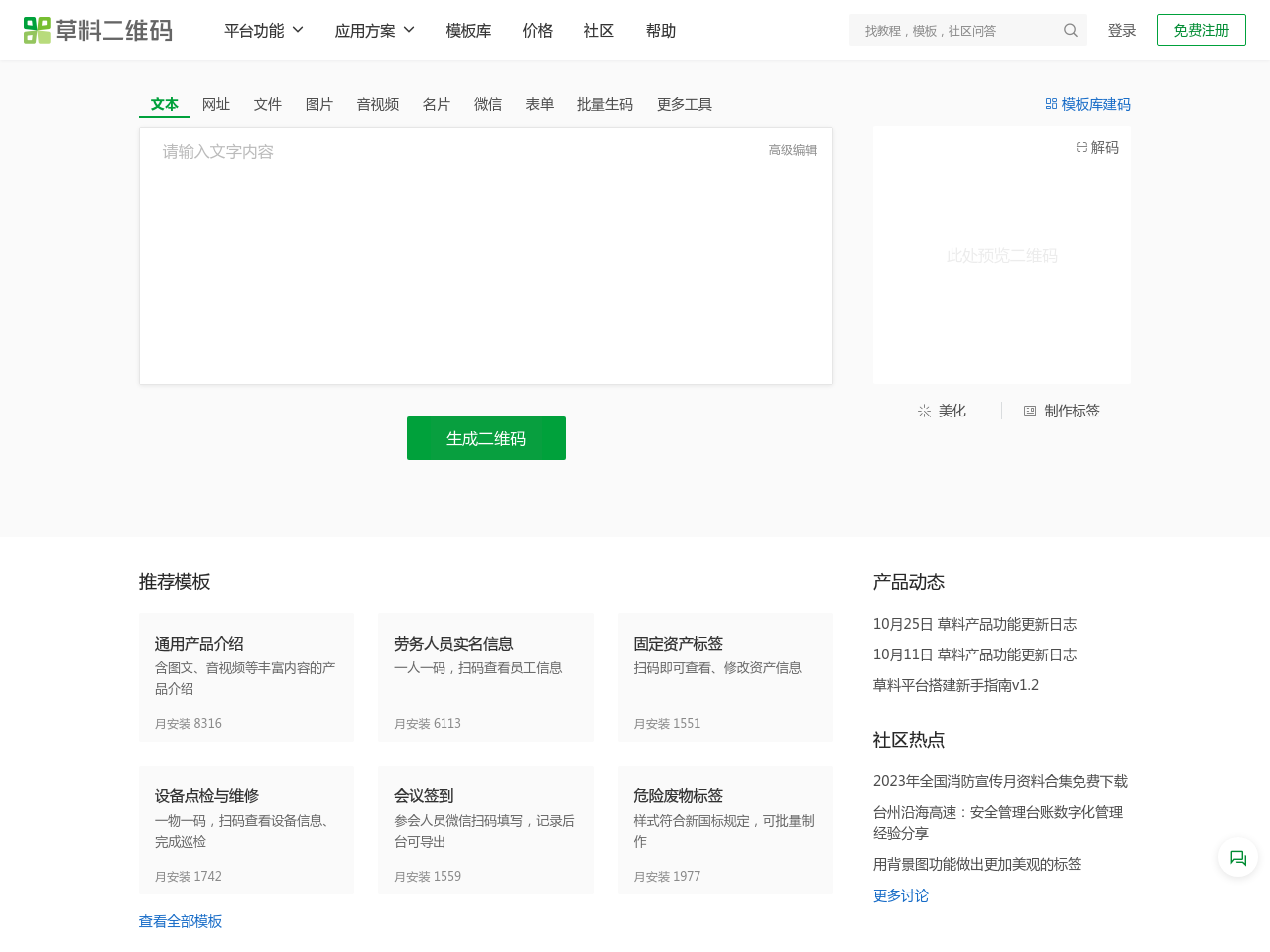Open the 更多工具 options

[684, 103]
